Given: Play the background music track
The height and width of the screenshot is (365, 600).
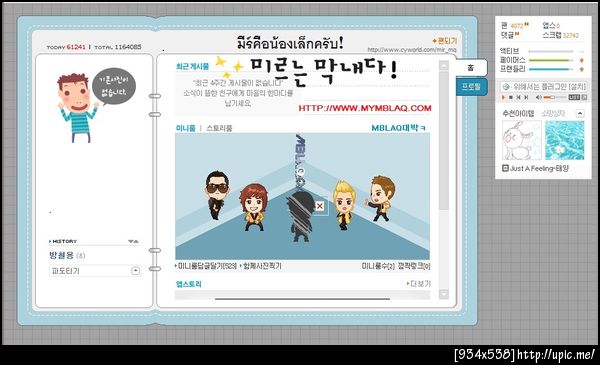Looking at the screenshot, I should point(504,98).
